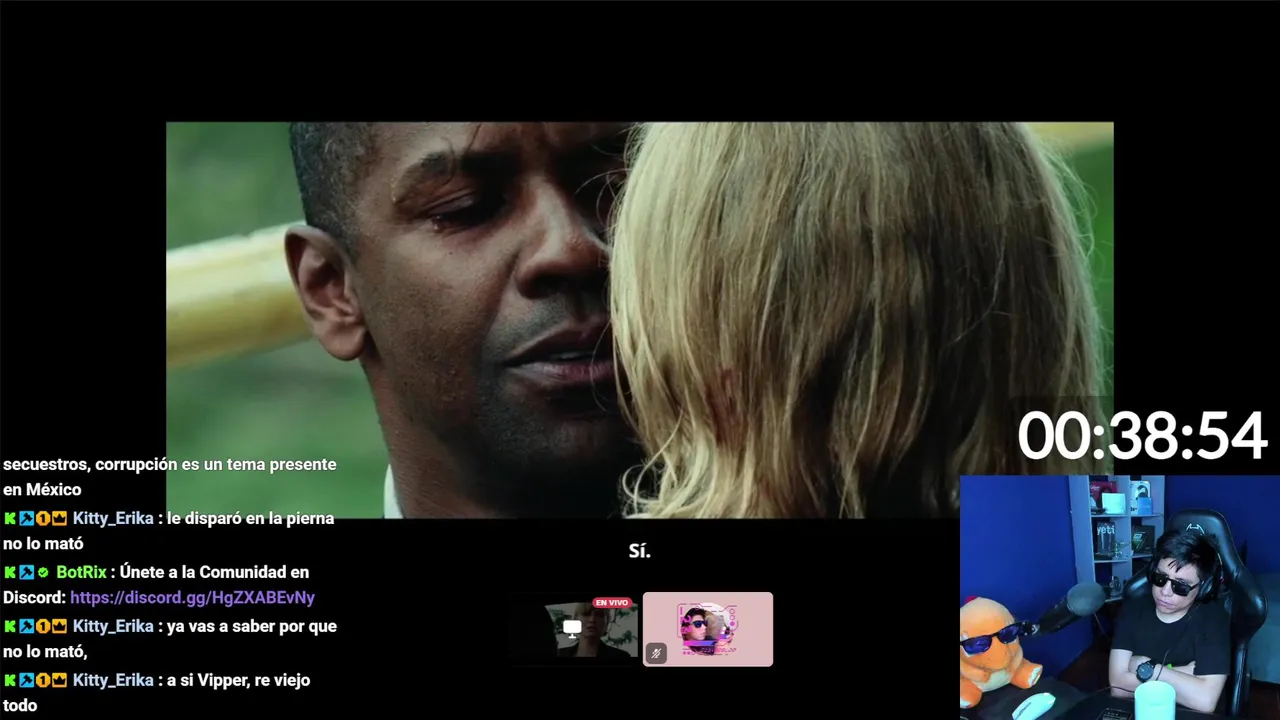Click the green Kick badge on 'a si Vipper' message

10,681
